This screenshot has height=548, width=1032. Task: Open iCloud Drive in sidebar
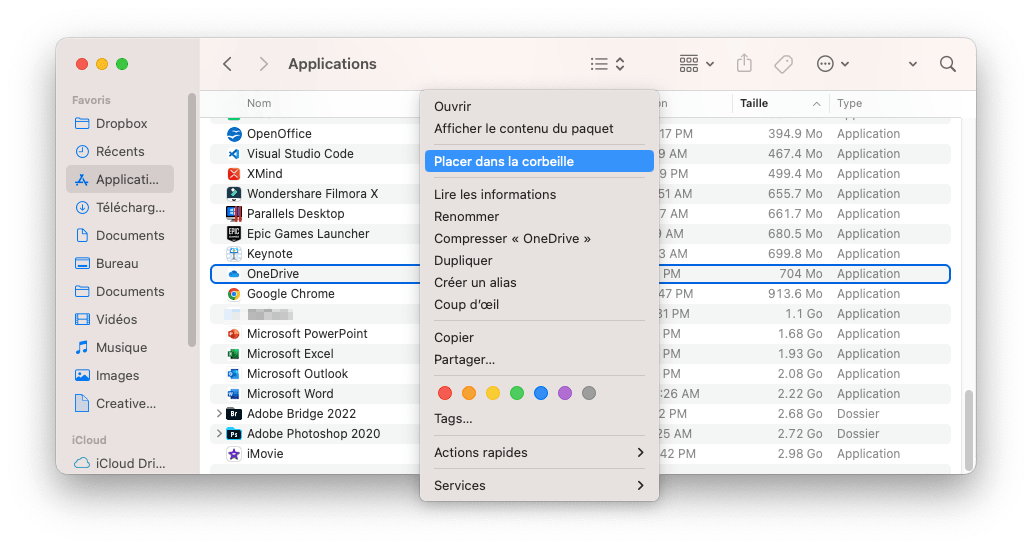click(120, 463)
